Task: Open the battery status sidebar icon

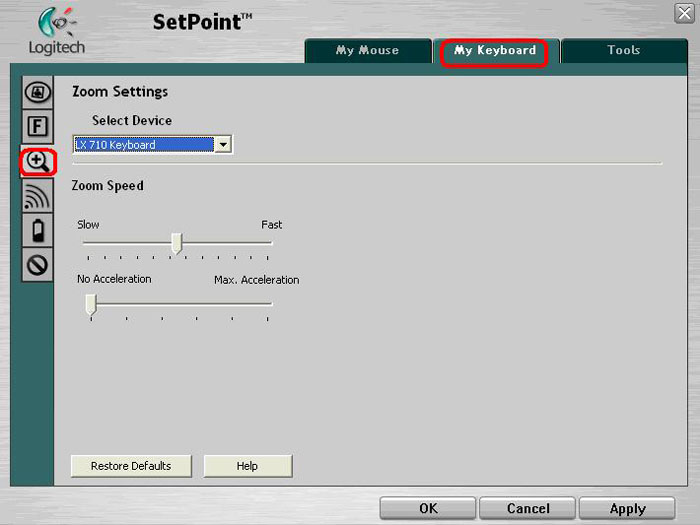Action: pos(38,230)
